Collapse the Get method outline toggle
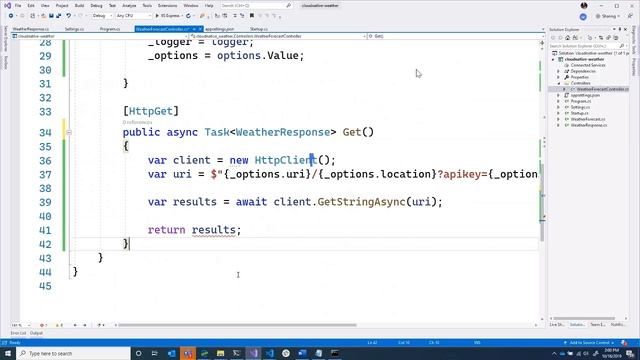The height and width of the screenshot is (360, 640). 69,132
